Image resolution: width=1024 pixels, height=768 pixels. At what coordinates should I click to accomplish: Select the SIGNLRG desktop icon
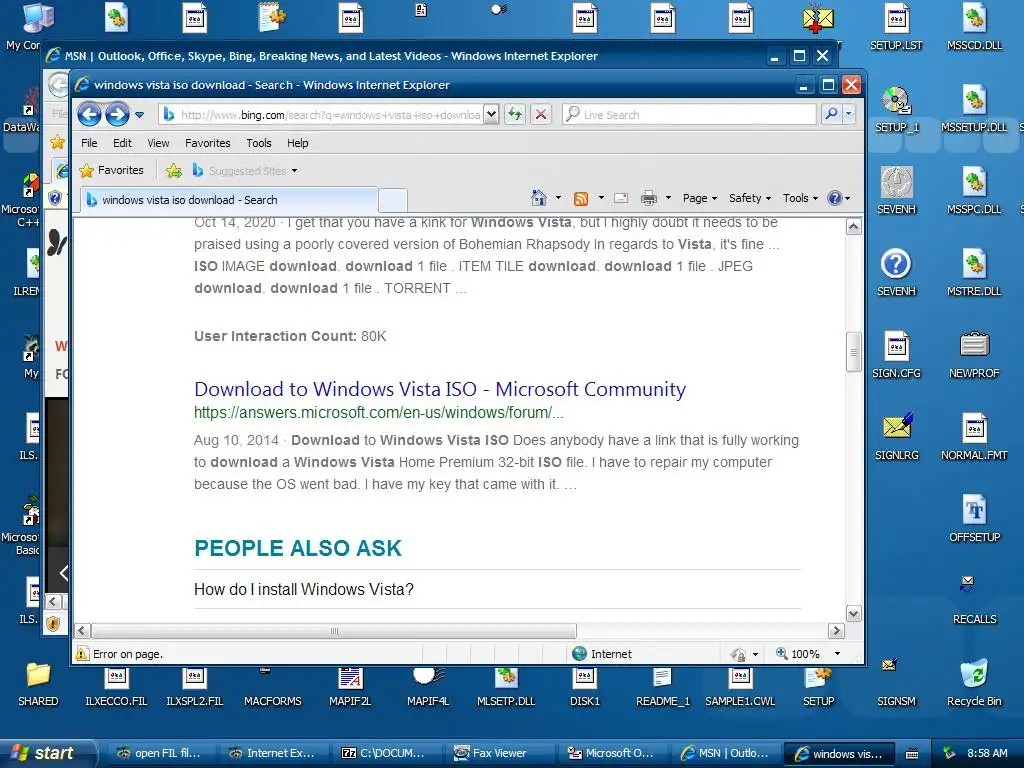point(896,437)
